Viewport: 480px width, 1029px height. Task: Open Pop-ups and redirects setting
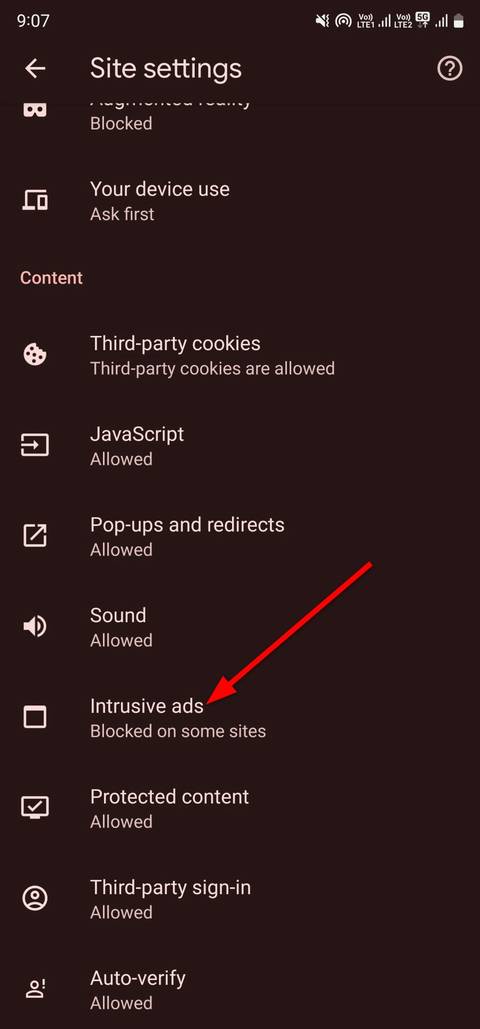[240, 536]
